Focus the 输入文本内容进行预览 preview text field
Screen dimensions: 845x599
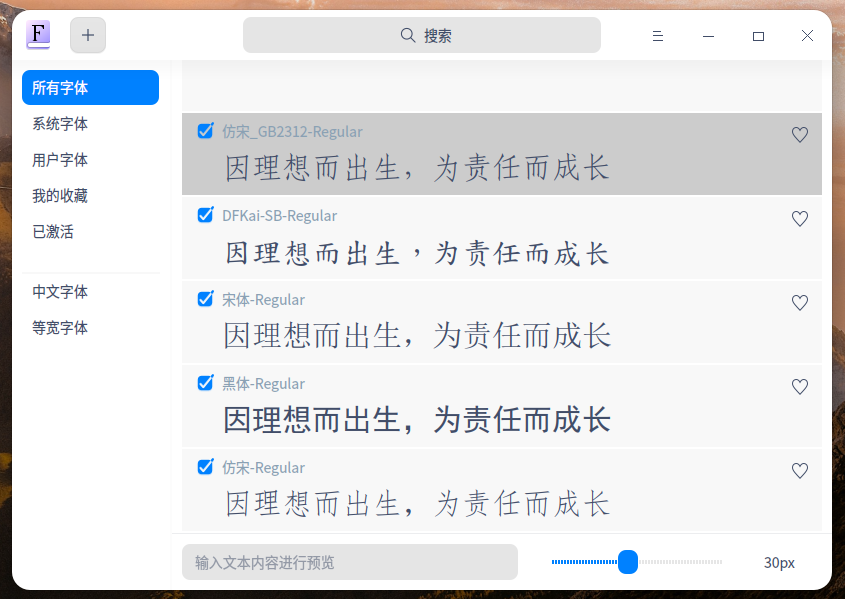pyautogui.click(x=350, y=562)
